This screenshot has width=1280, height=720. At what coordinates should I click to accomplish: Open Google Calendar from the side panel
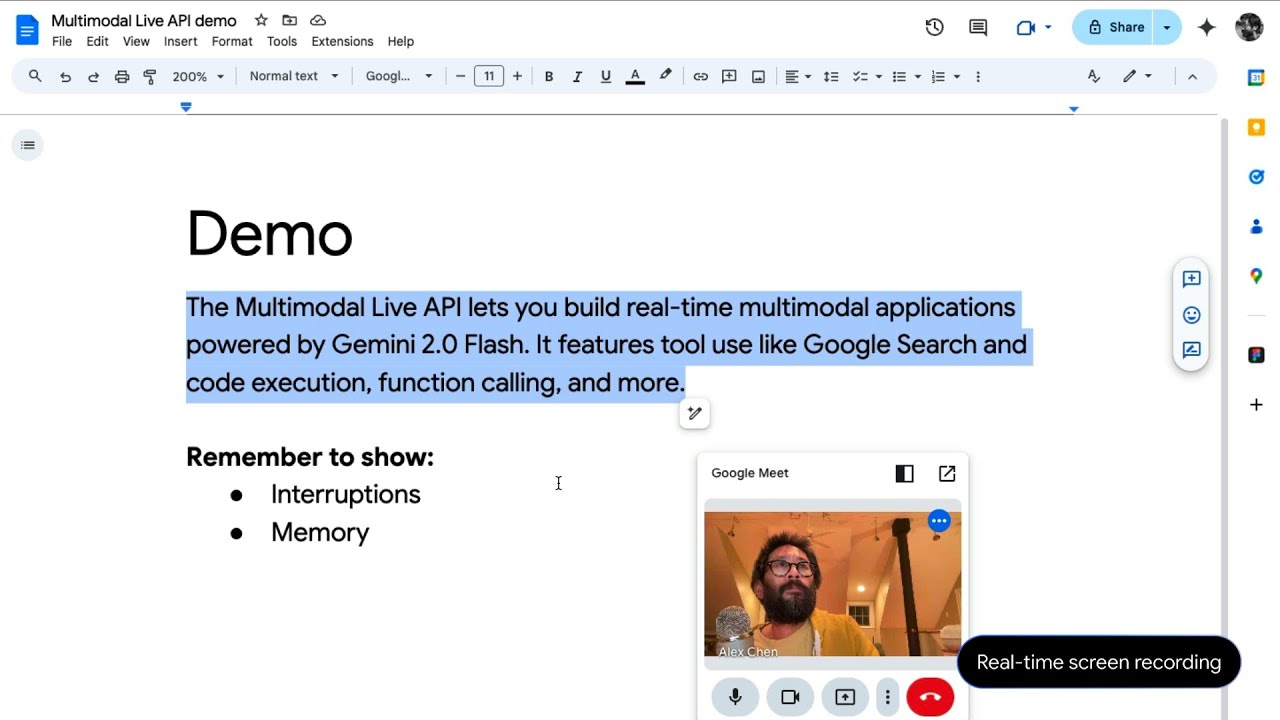1256,77
